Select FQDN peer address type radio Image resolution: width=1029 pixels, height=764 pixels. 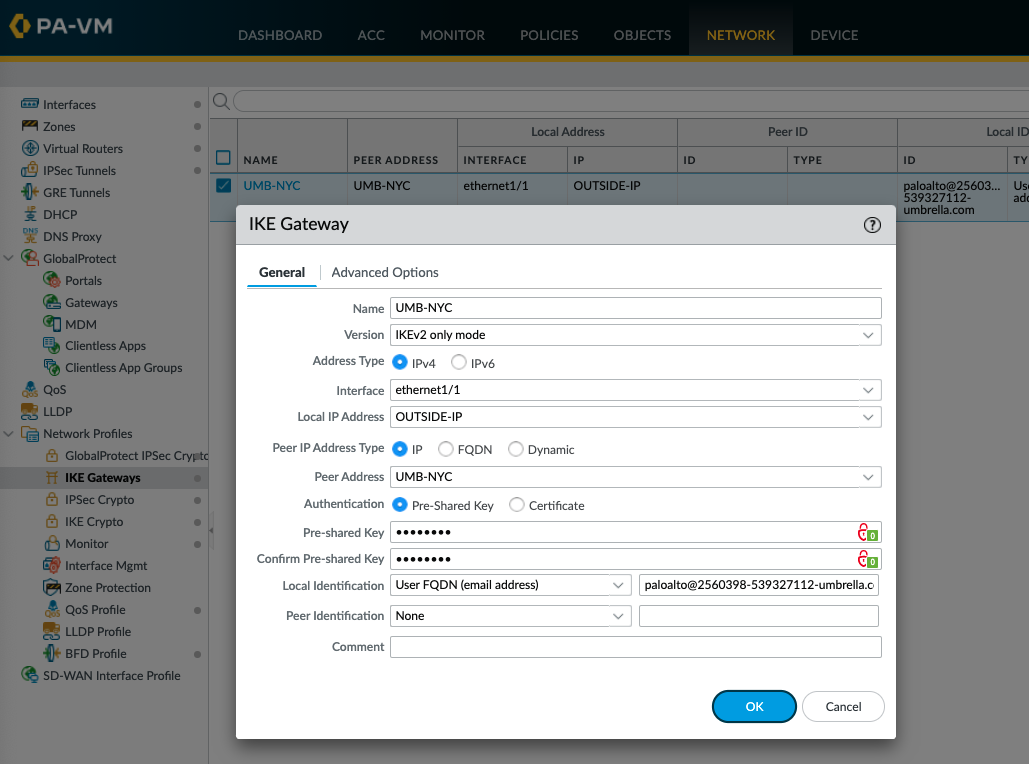pyautogui.click(x=446, y=449)
